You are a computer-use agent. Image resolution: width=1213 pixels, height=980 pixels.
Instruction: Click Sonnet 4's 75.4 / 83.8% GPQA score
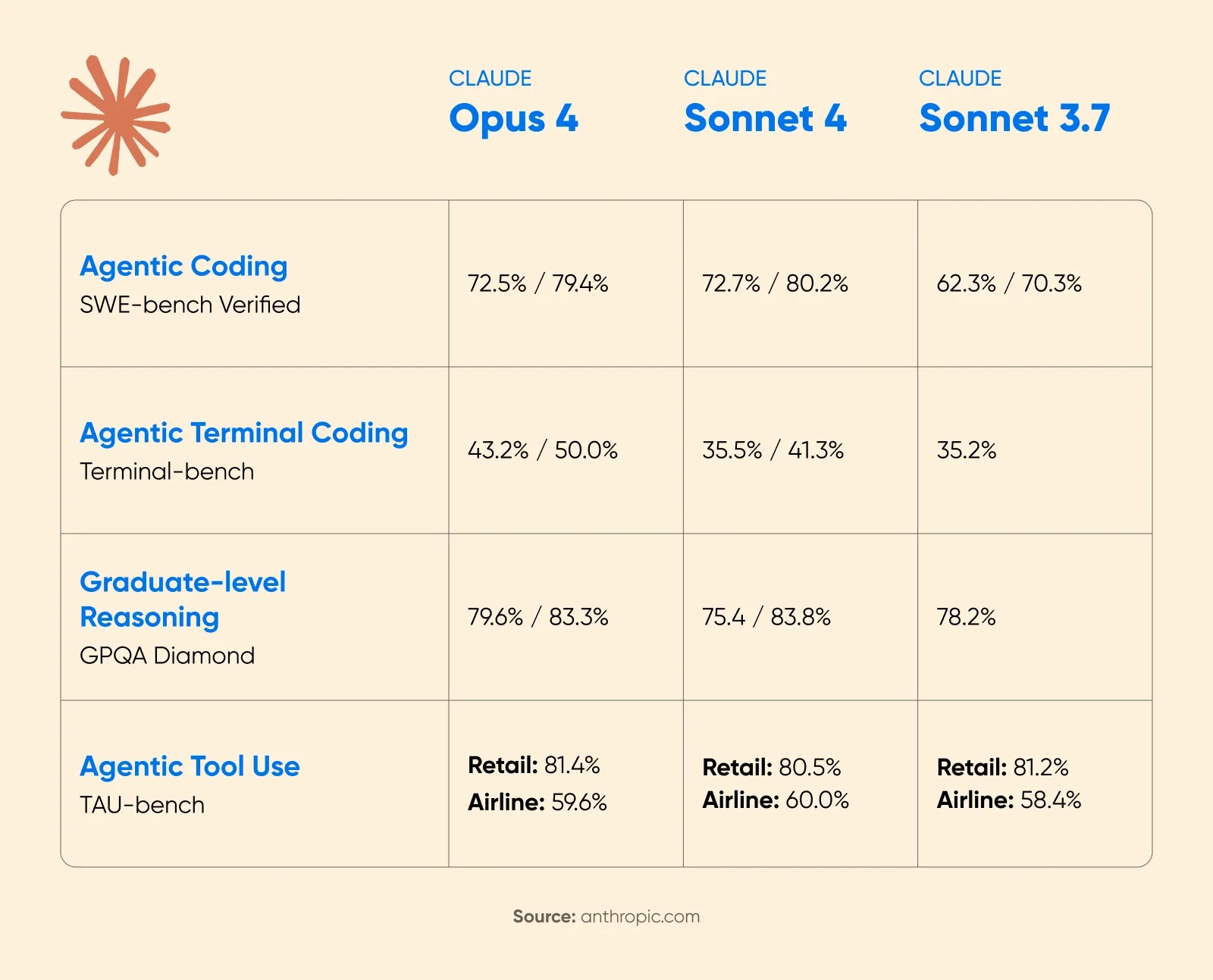[766, 617]
